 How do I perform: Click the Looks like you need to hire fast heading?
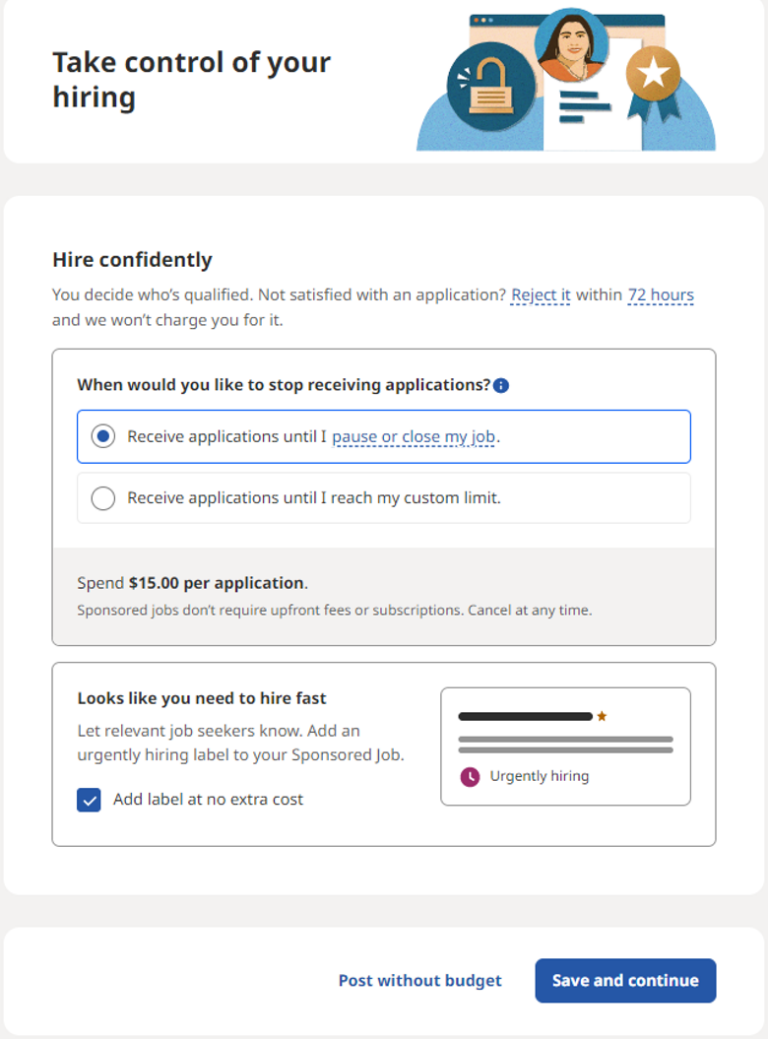[202, 698]
